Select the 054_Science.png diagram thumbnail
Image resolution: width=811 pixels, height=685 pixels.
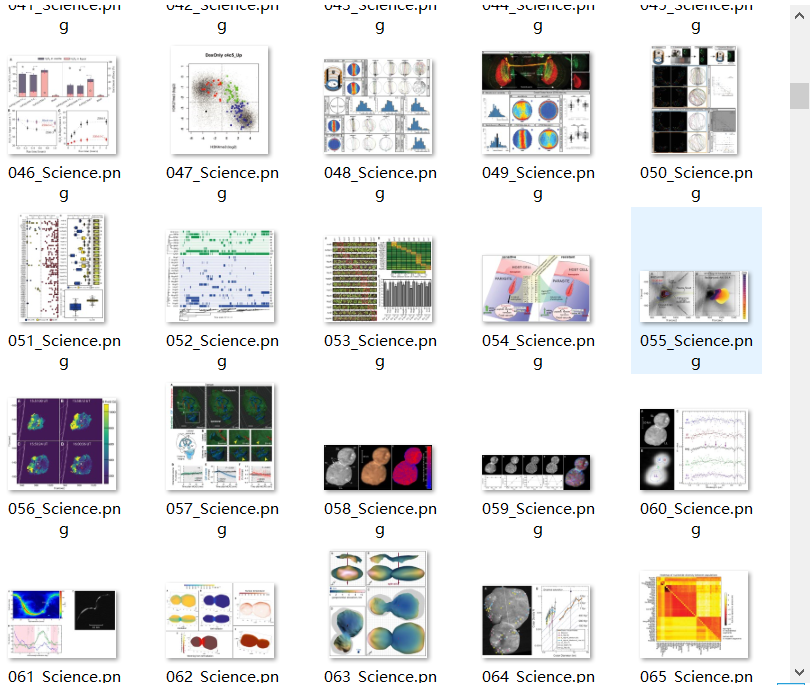(536, 288)
